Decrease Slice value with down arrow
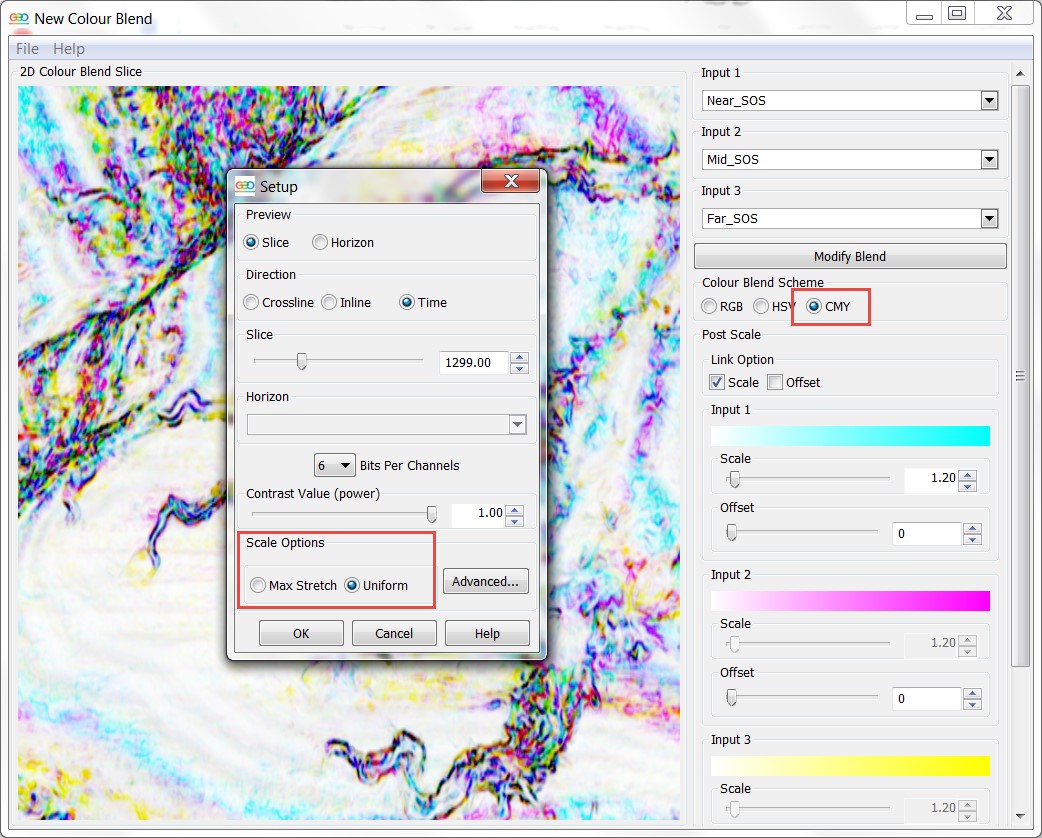Screen dimensions: 1042x838 [x=520, y=368]
